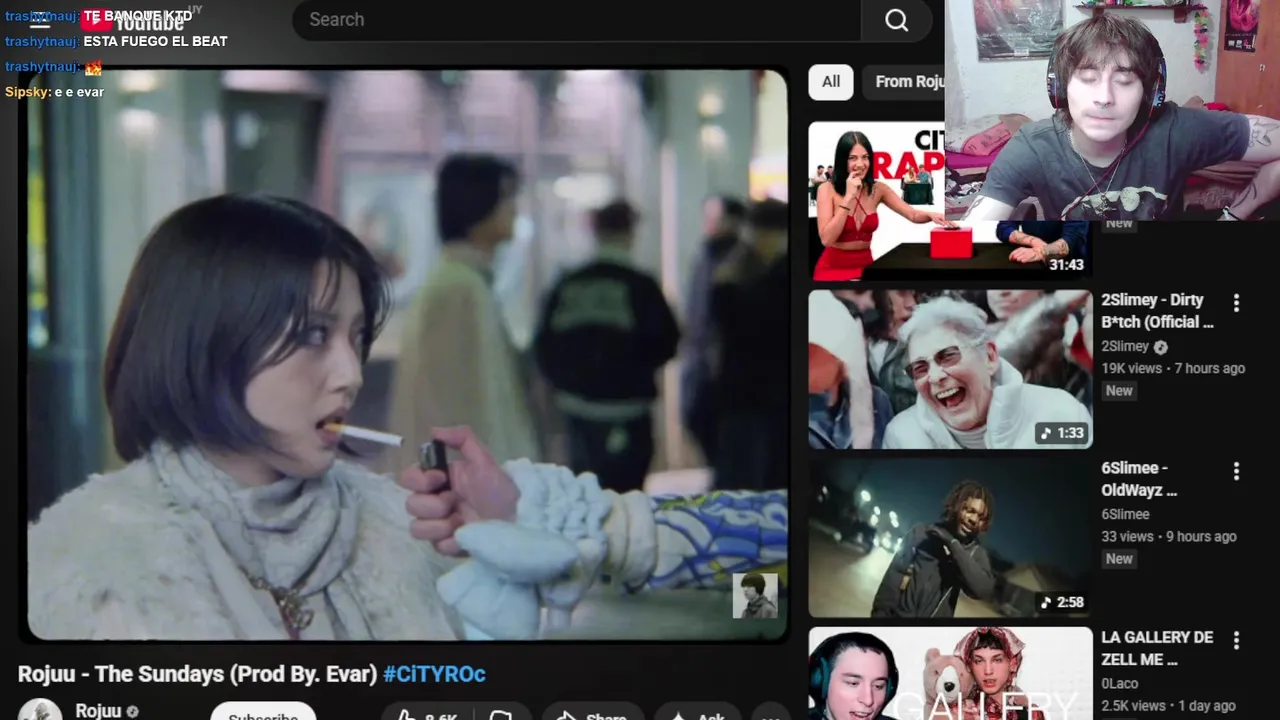Open options for LA GALLERY DE ZELL video

1236,639
